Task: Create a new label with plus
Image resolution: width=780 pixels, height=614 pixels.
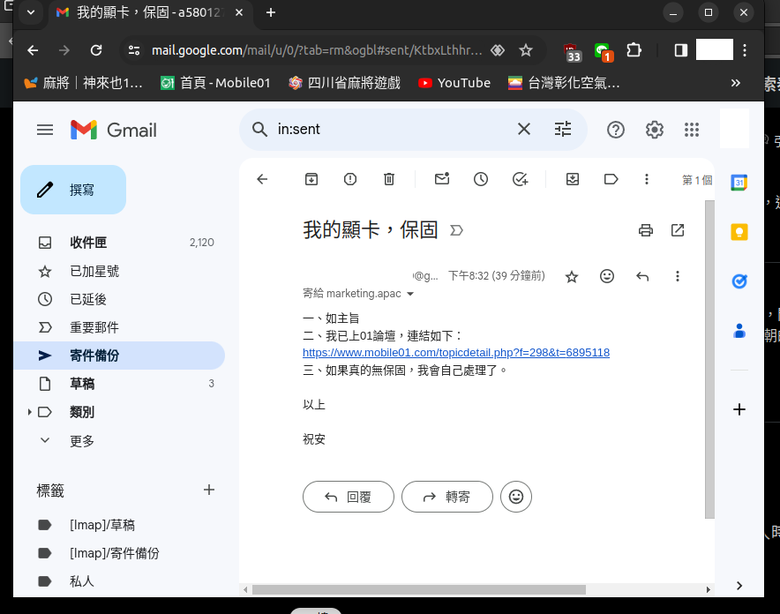Action: click(x=209, y=490)
